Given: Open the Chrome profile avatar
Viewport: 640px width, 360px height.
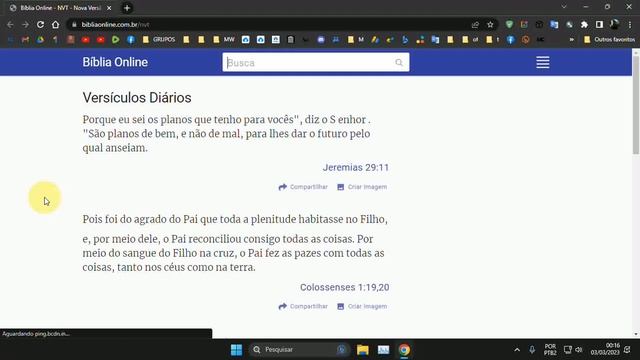Looking at the screenshot, I should pos(614,24).
